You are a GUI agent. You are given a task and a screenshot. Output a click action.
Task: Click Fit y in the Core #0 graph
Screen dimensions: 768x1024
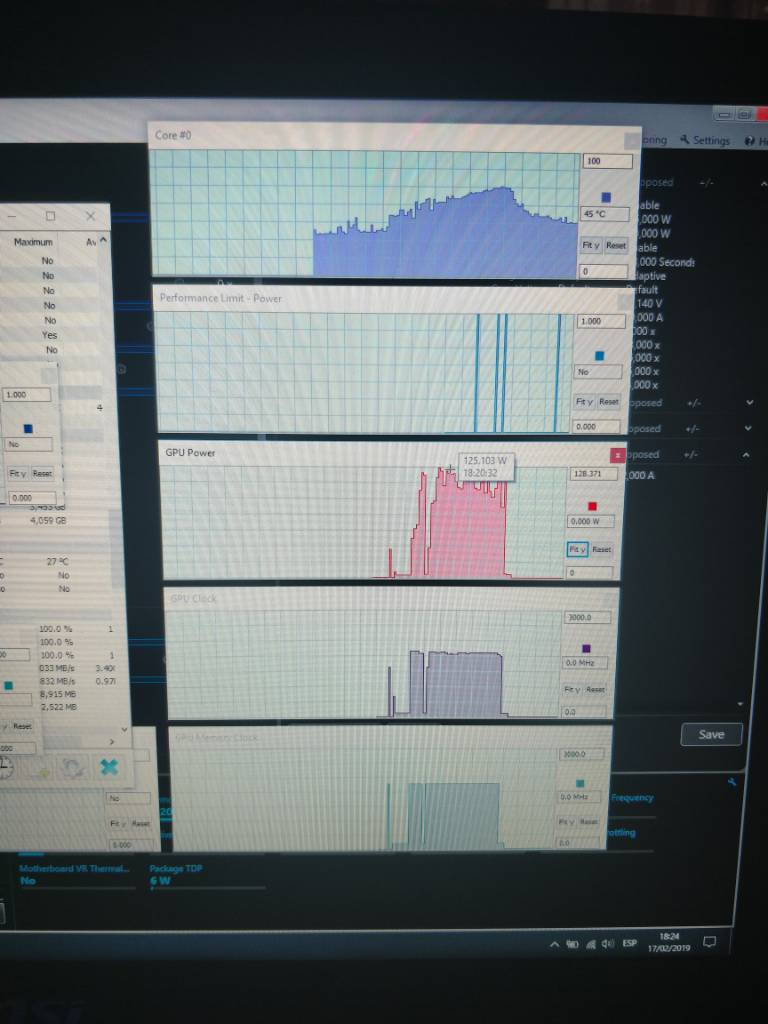tap(590, 245)
